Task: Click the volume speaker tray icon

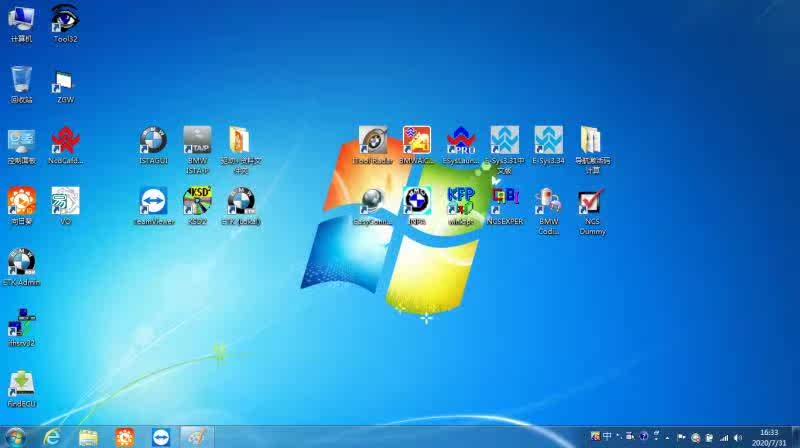Action: [738, 437]
